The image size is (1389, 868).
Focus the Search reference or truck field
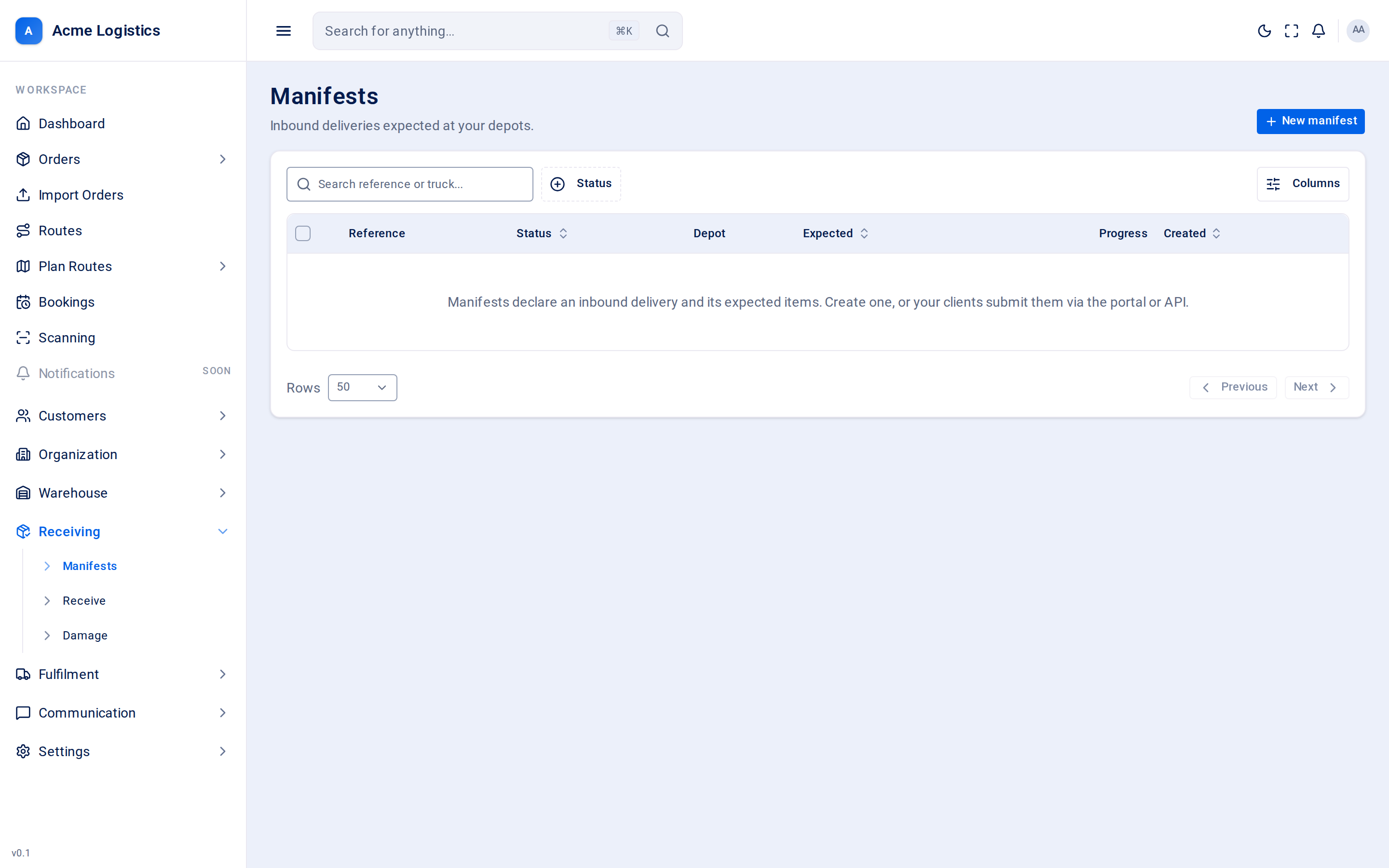[410, 184]
